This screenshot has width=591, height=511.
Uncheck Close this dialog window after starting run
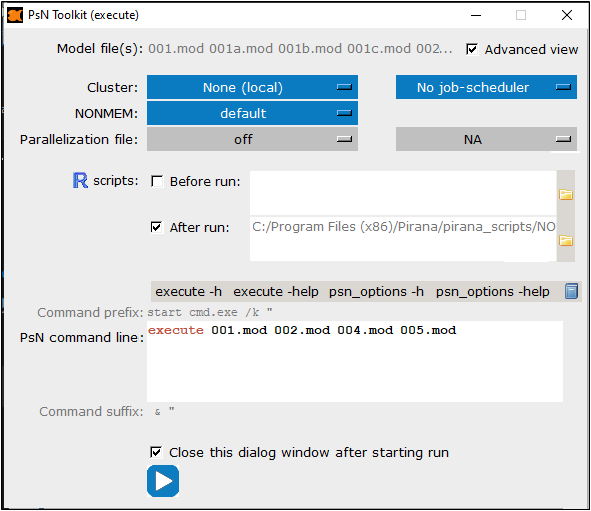156,452
